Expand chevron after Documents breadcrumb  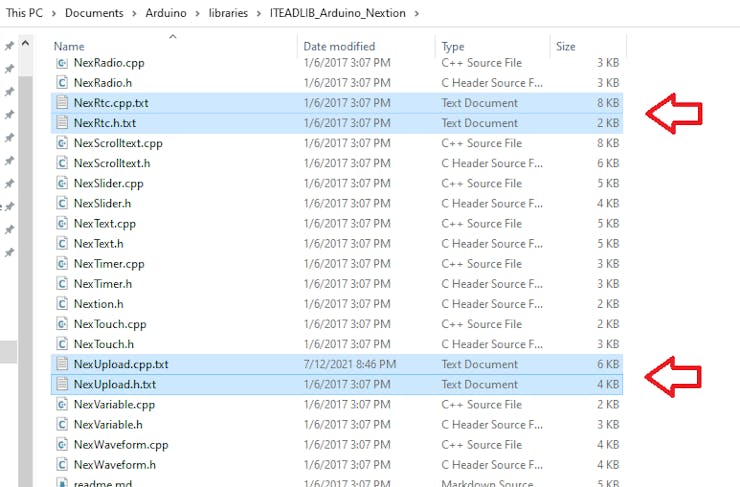click(134, 13)
